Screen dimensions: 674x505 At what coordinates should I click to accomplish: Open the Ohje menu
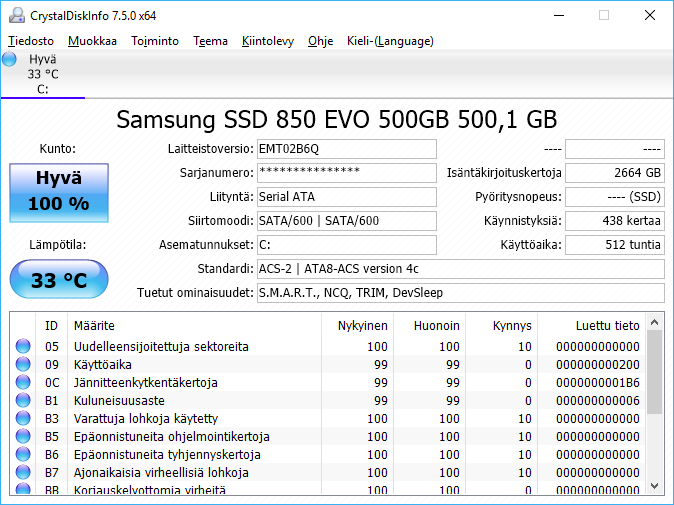pyautogui.click(x=321, y=41)
